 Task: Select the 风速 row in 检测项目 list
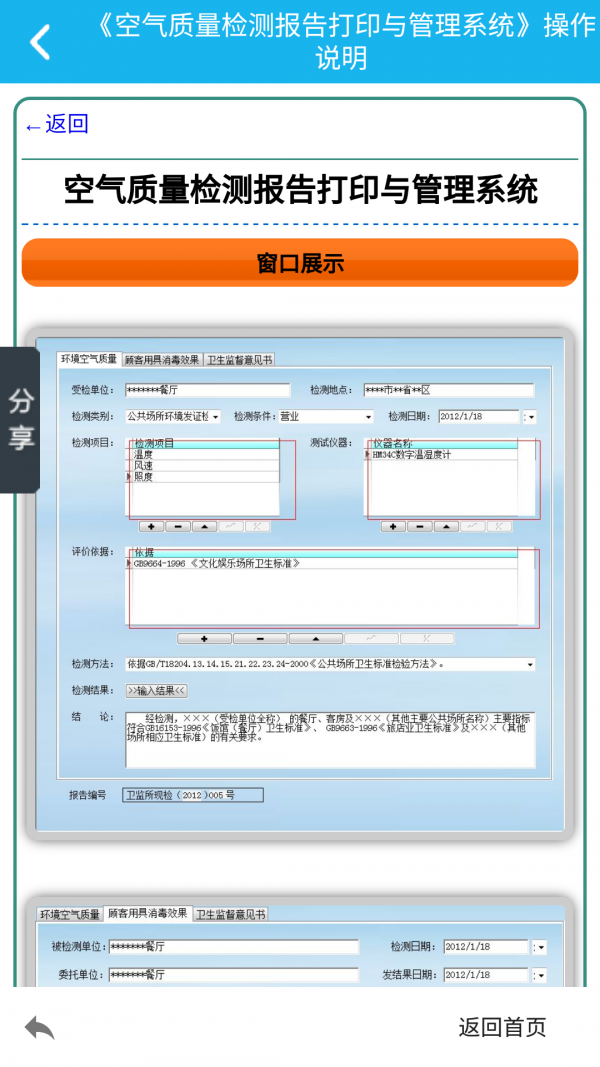(x=203, y=465)
